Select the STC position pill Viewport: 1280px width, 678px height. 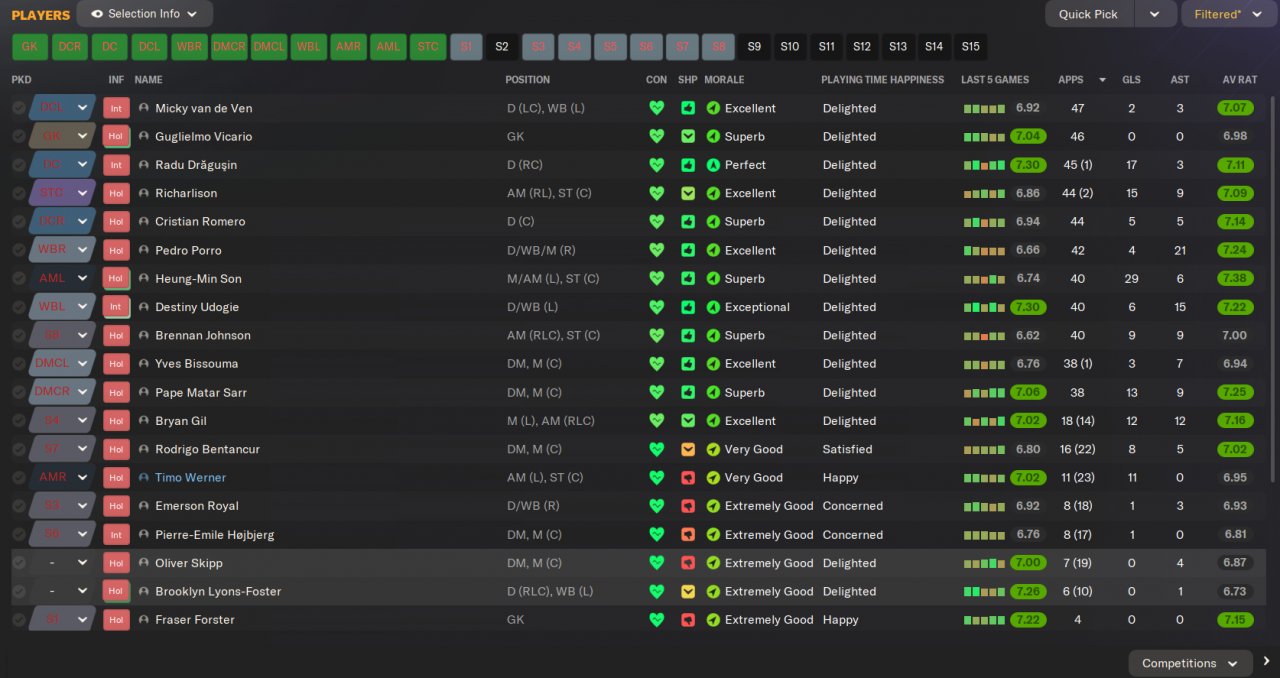coord(428,46)
